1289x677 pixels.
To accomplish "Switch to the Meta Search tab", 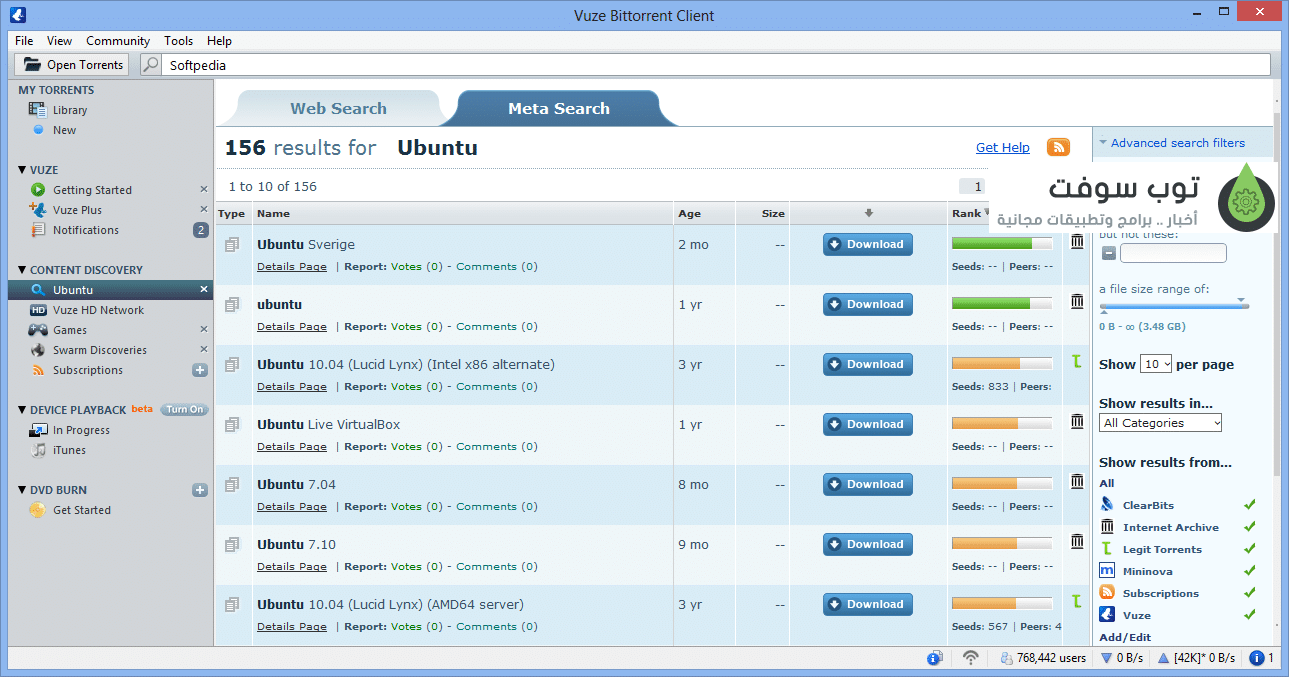I will pyautogui.click(x=559, y=109).
